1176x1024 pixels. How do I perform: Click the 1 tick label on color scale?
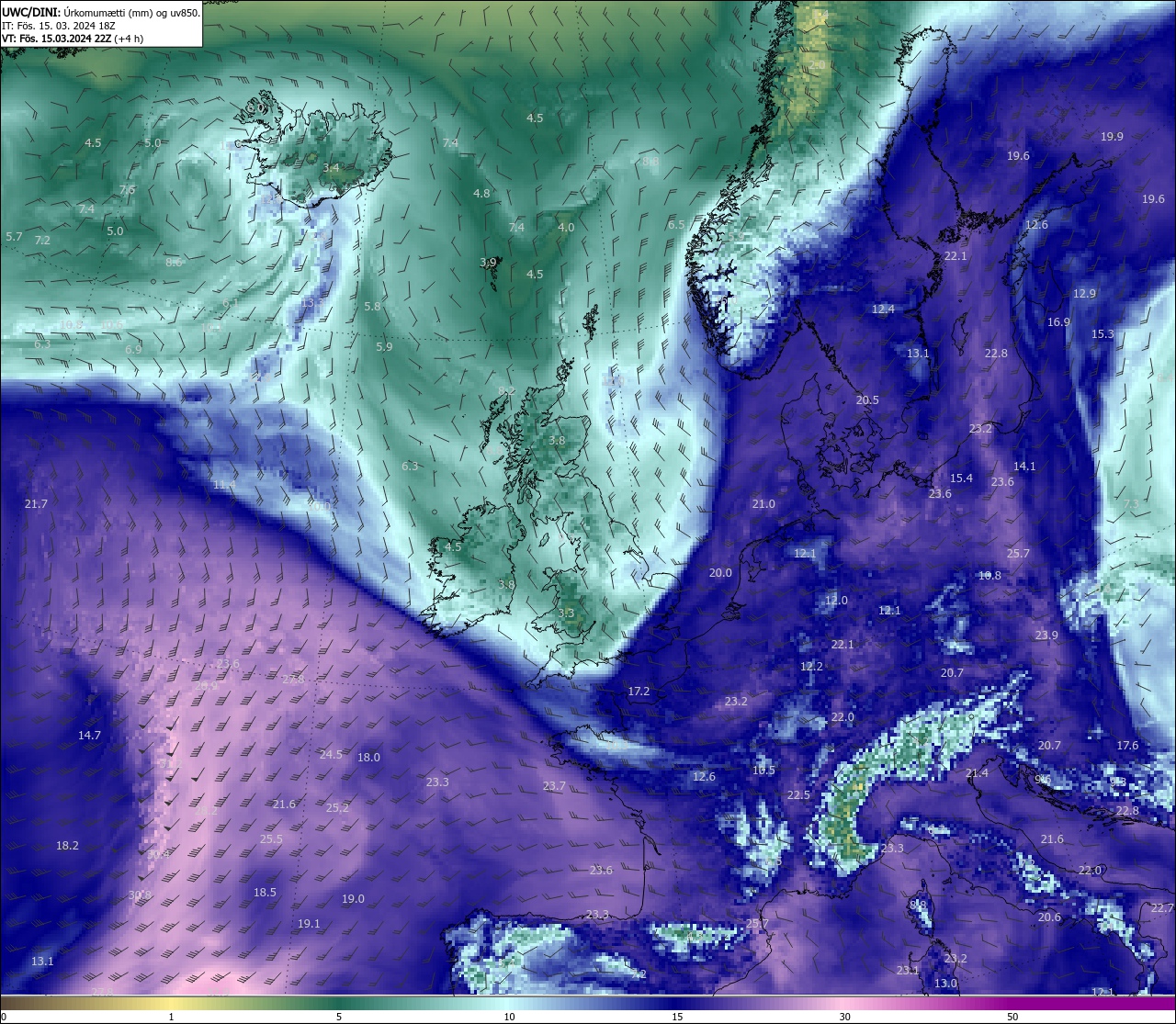(171, 1017)
